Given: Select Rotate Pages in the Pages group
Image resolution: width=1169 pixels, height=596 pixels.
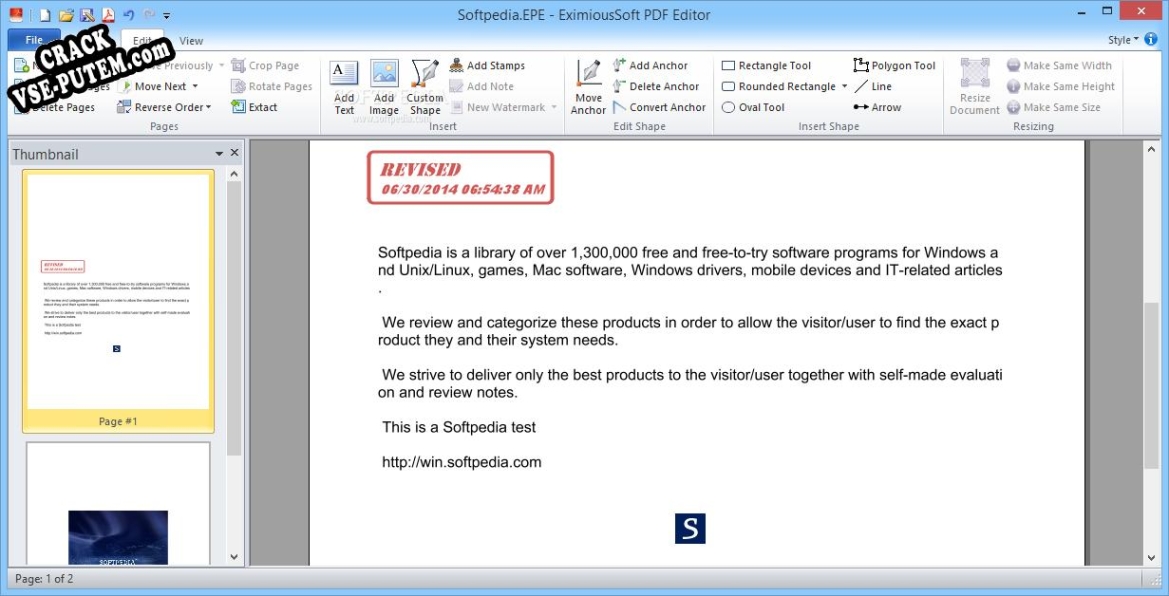Looking at the screenshot, I should tap(271, 87).
